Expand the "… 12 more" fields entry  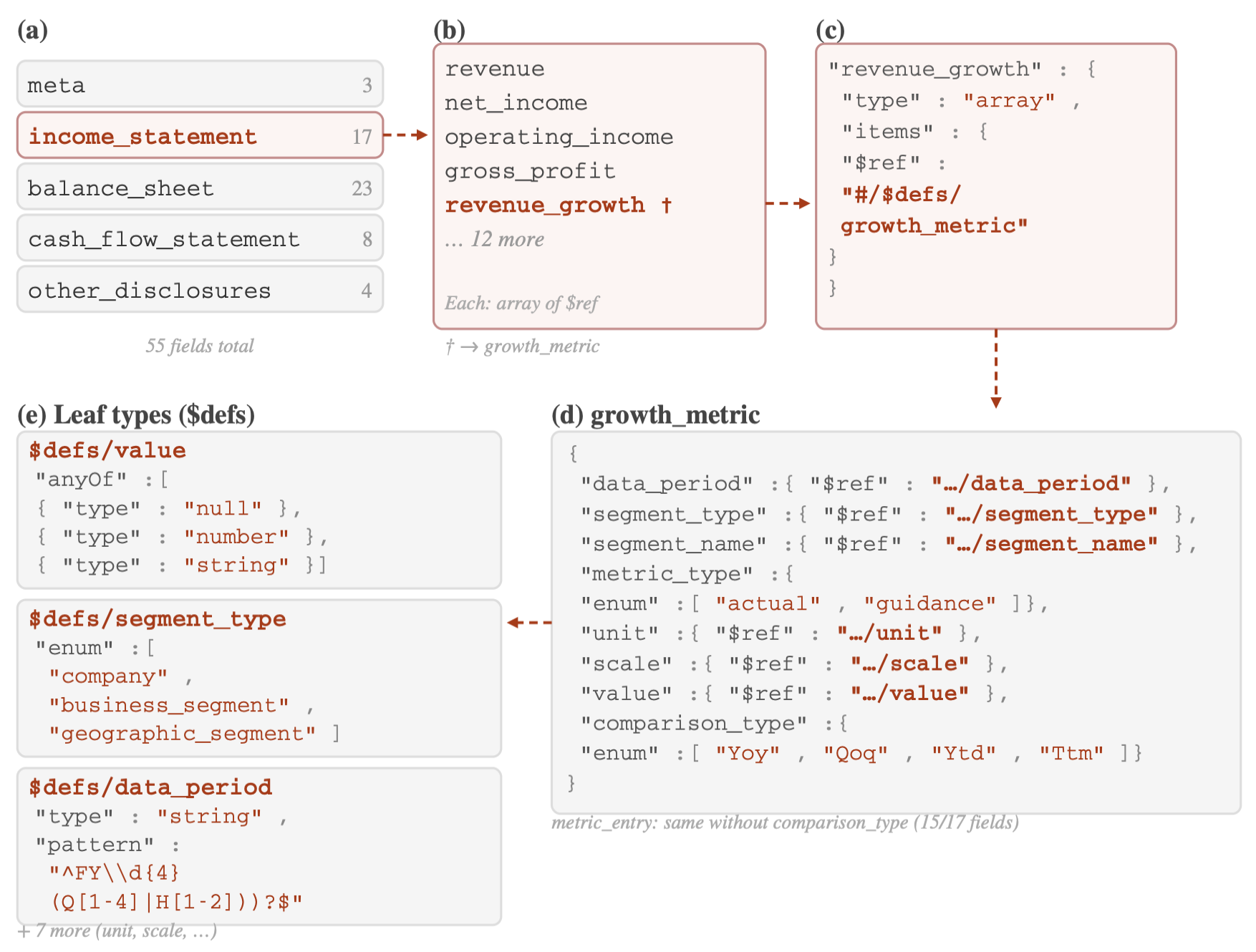point(495,239)
